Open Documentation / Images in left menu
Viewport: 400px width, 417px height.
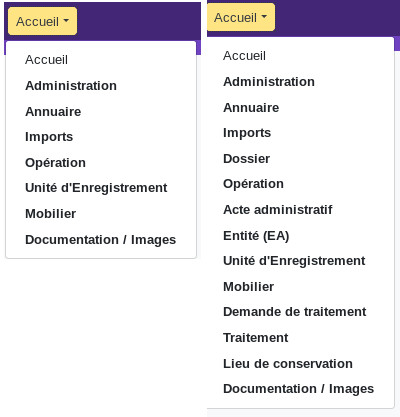tap(101, 240)
